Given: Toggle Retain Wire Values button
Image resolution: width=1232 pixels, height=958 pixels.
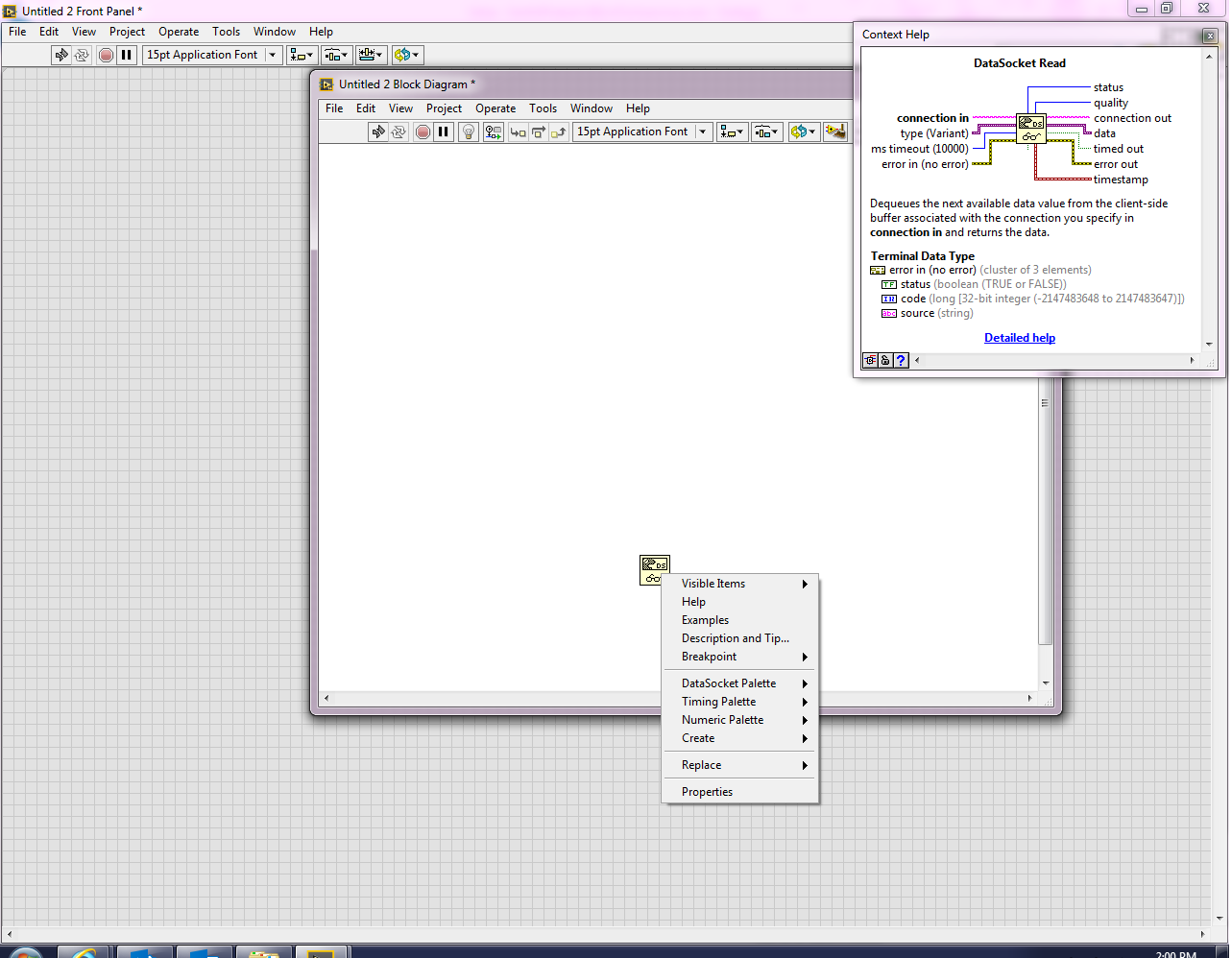Looking at the screenshot, I should tap(494, 132).
